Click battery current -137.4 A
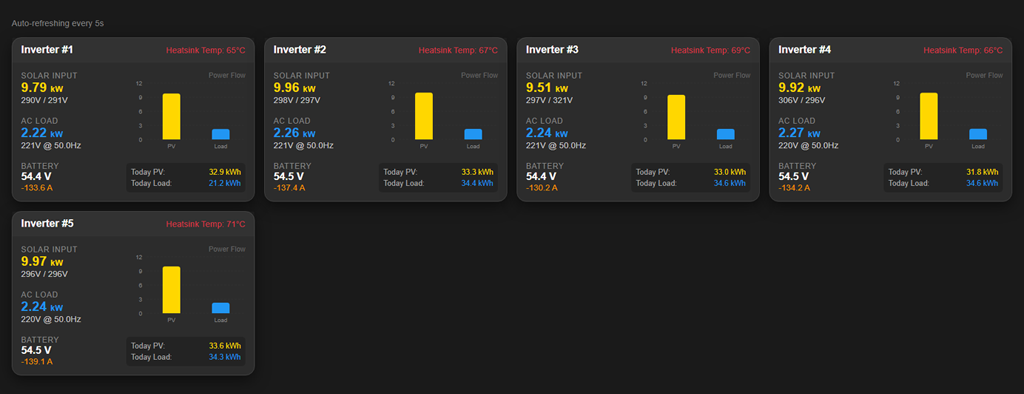The image size is (1024, 394). tap(289, 188)
